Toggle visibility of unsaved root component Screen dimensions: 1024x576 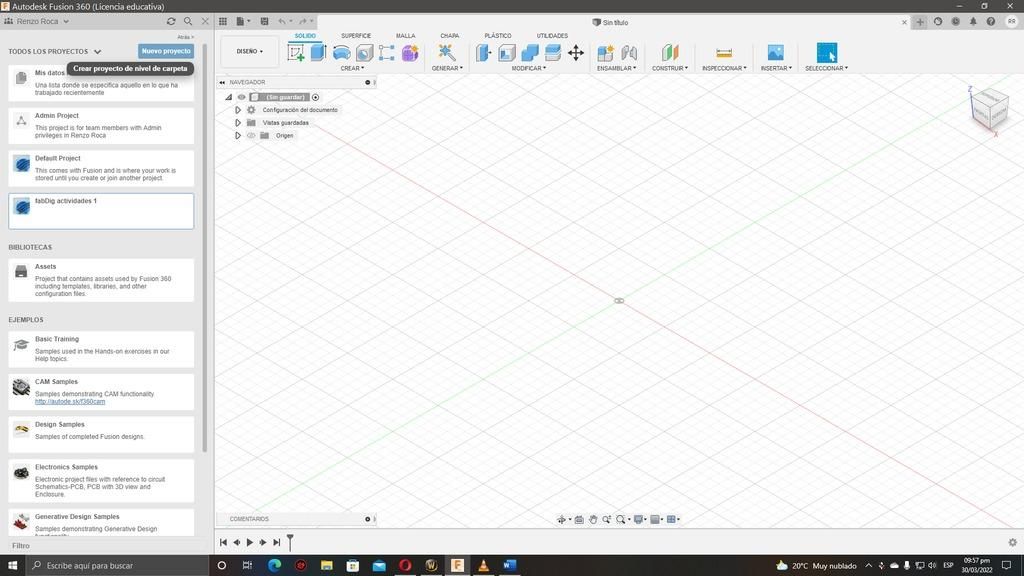click(x=242, y=97)
